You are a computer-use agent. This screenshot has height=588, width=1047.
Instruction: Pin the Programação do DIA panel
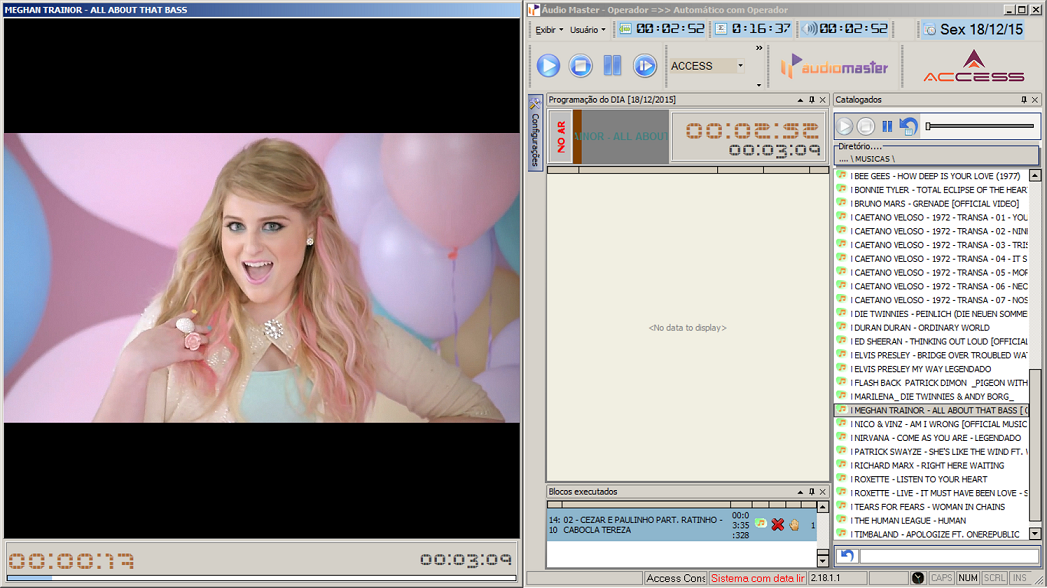[811, 100]
